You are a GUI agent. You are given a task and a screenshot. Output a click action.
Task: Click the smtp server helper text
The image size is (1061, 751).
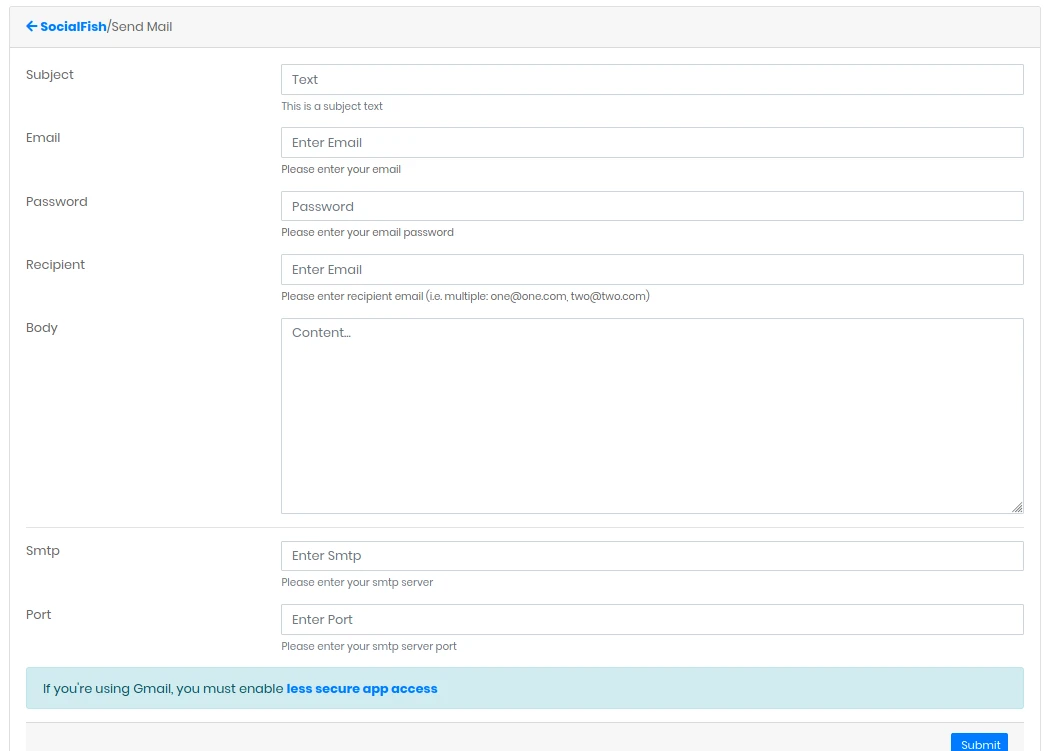[x=356, y=582]
